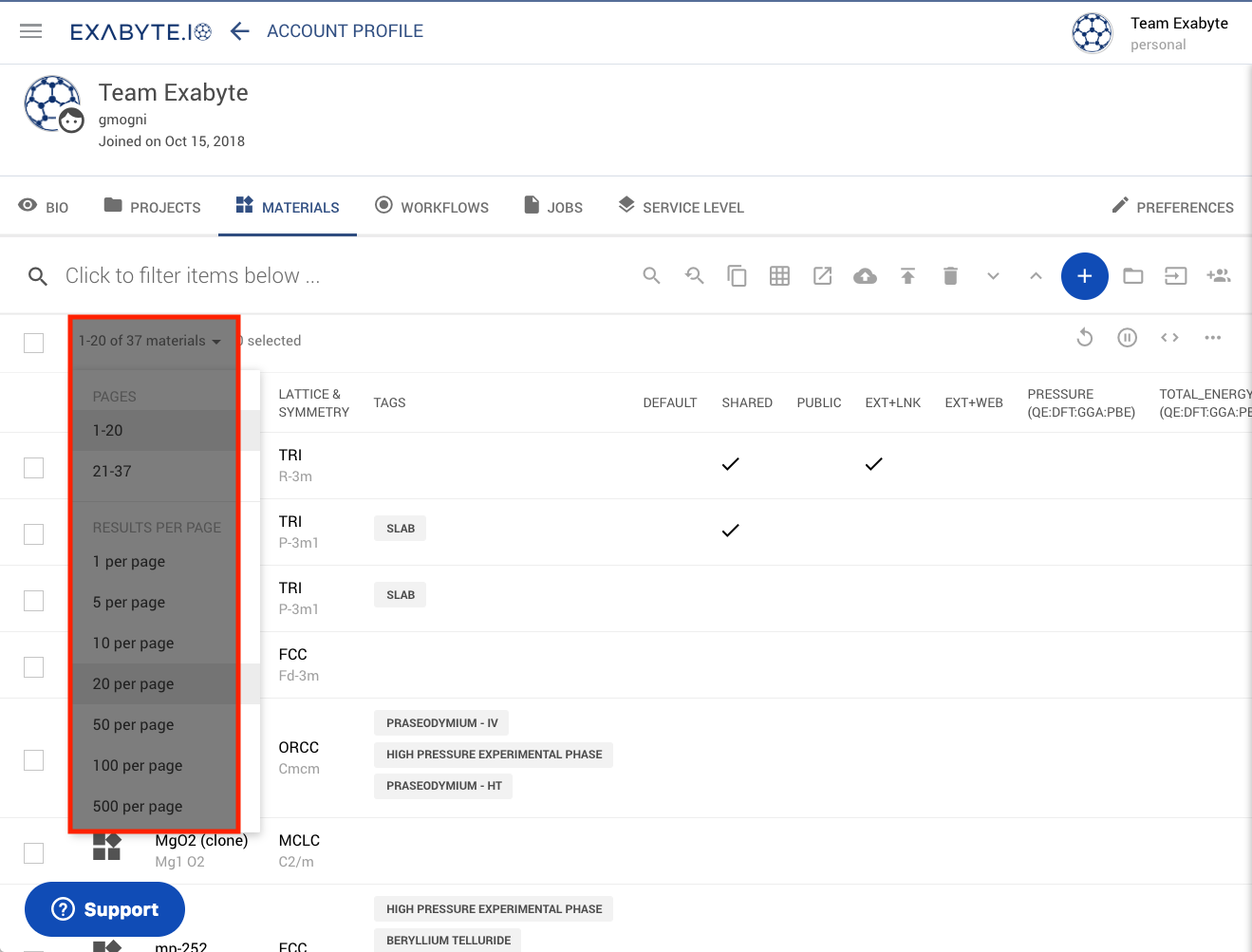1252x952 pixels.
Task: Open the Support dialog
Action: [x=104, y=908]
